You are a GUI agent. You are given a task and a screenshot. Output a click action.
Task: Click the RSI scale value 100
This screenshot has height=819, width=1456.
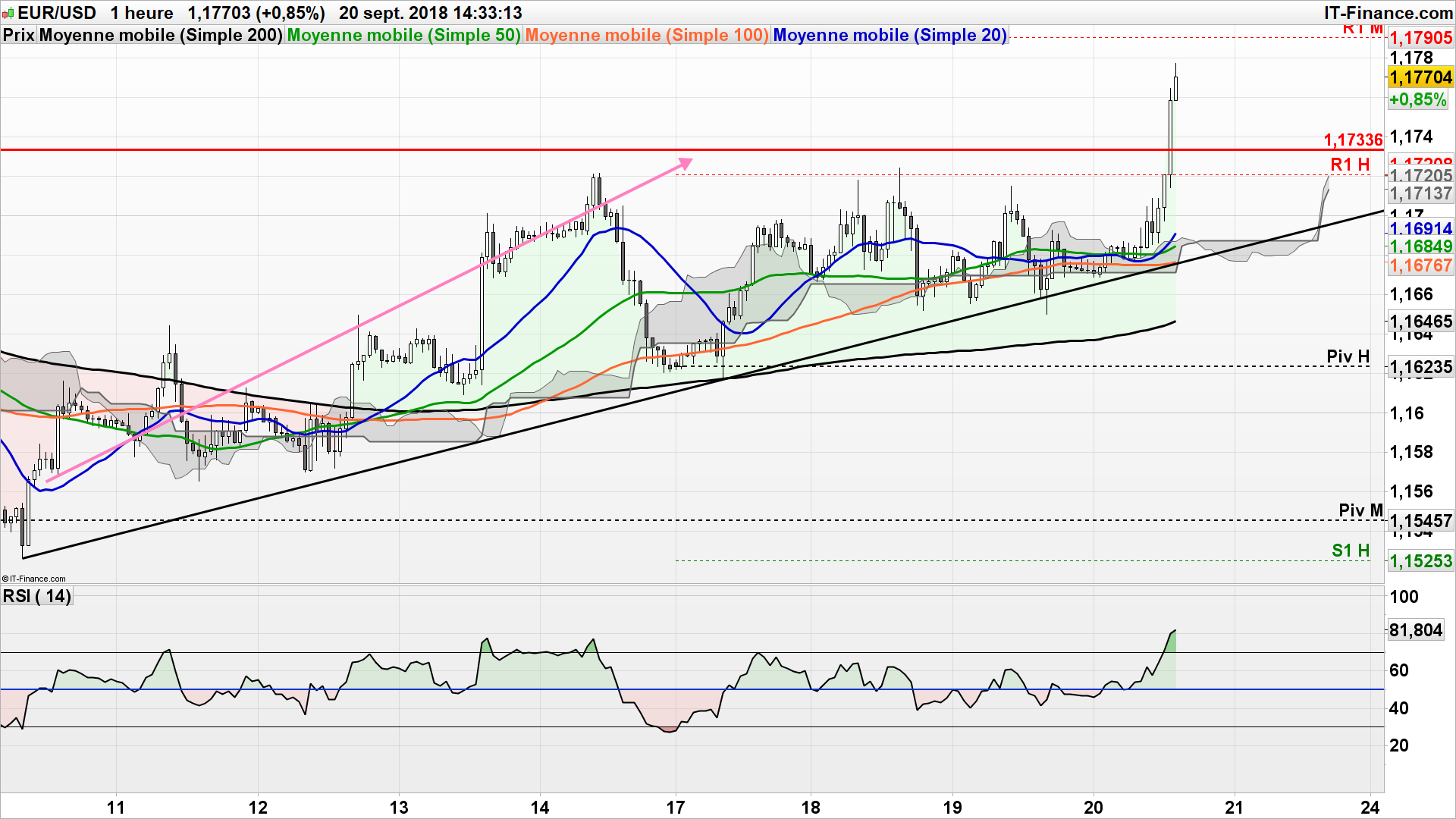pyautogui.click(x=1404, y=597)
